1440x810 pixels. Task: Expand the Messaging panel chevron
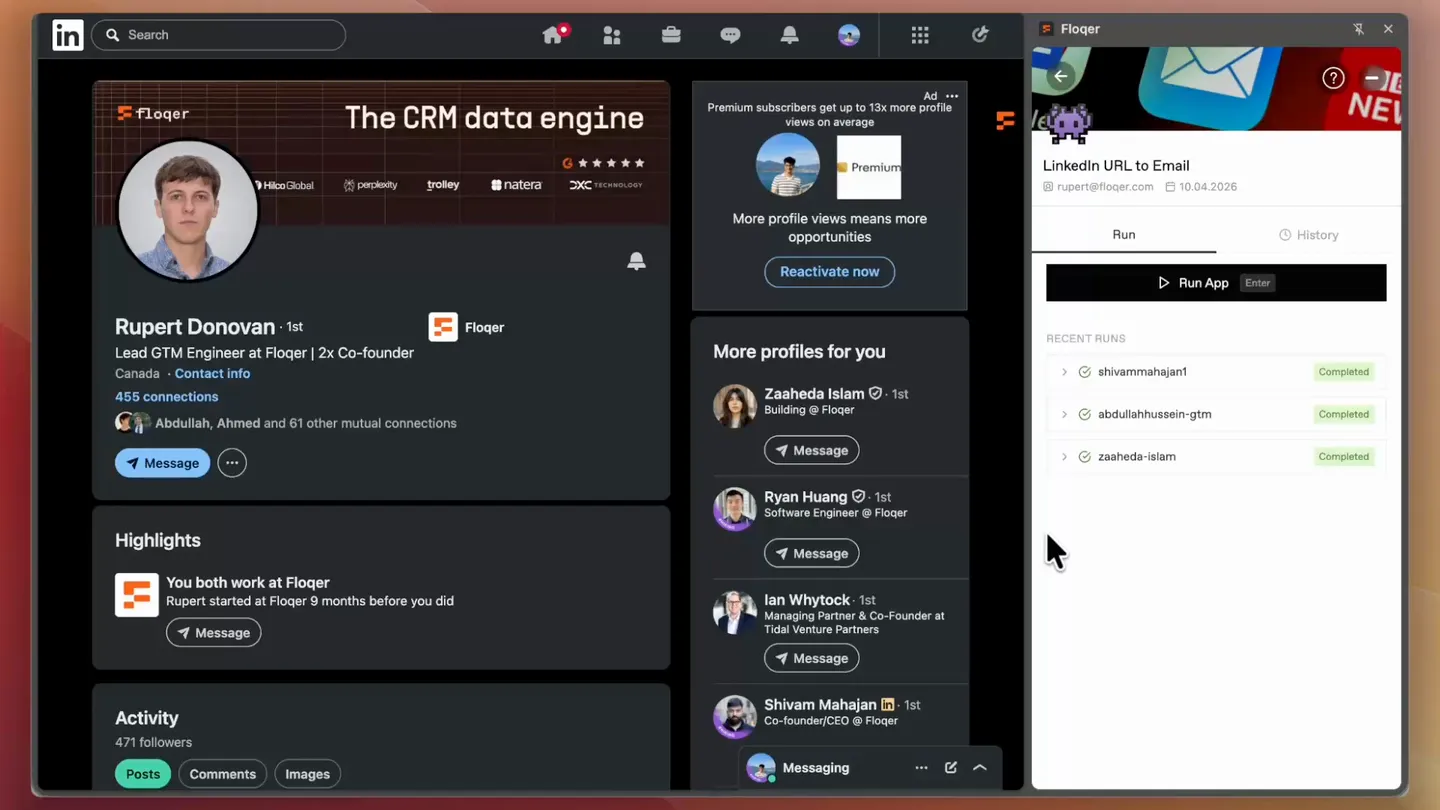(980, 768)
